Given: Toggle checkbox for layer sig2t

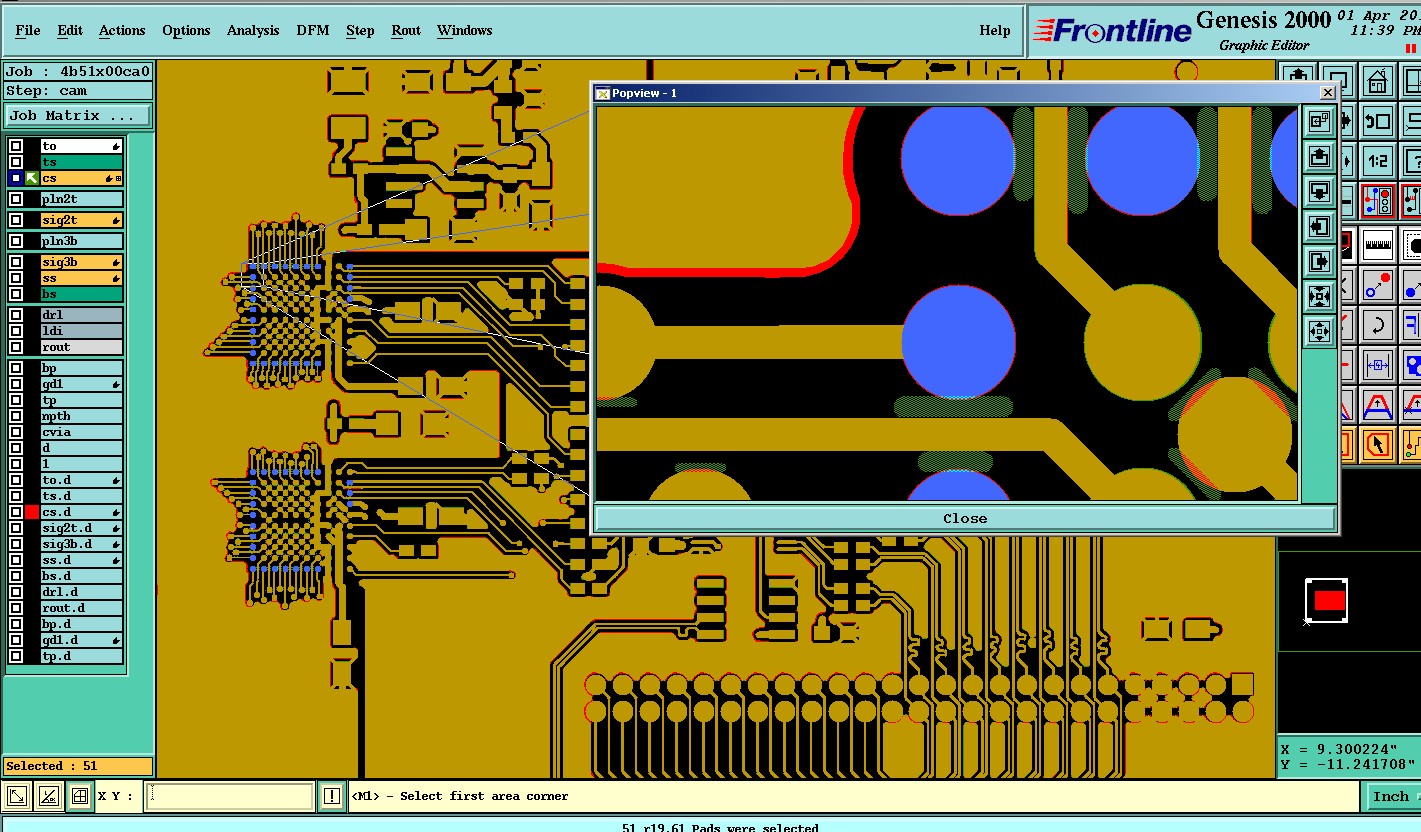Looking at the screenshot, I should click(x=16, y=220).
